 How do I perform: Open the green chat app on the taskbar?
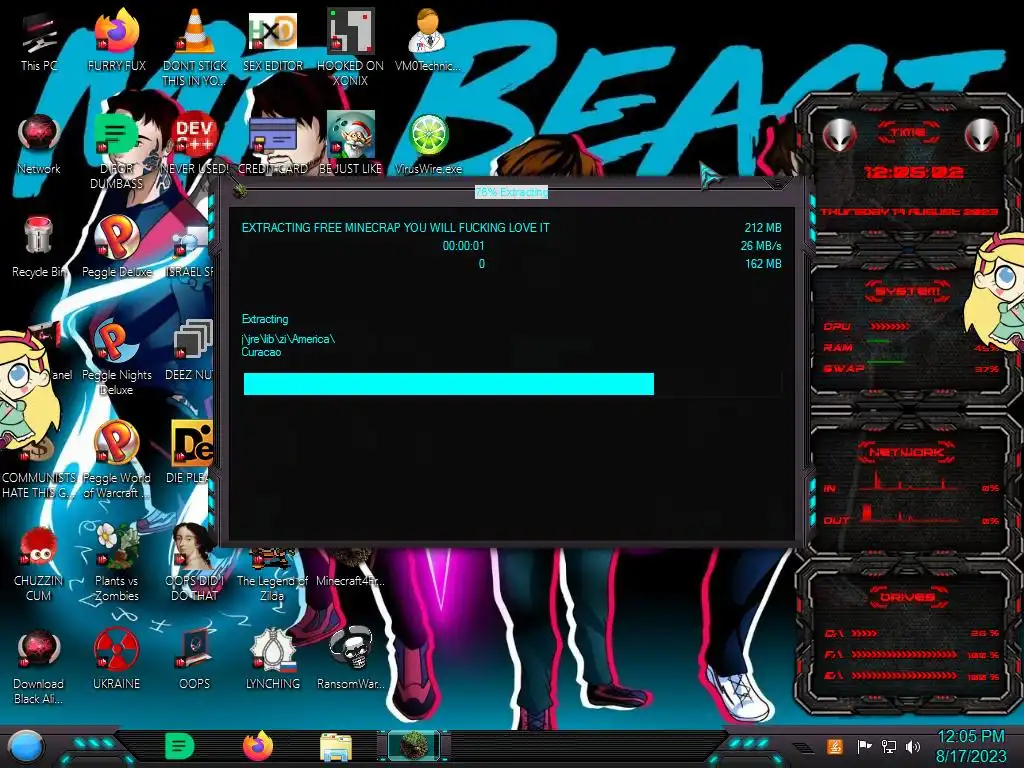[179, 746]
